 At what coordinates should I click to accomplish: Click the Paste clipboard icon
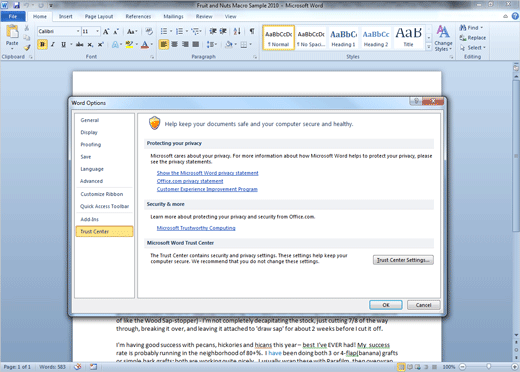pos(12,32)
